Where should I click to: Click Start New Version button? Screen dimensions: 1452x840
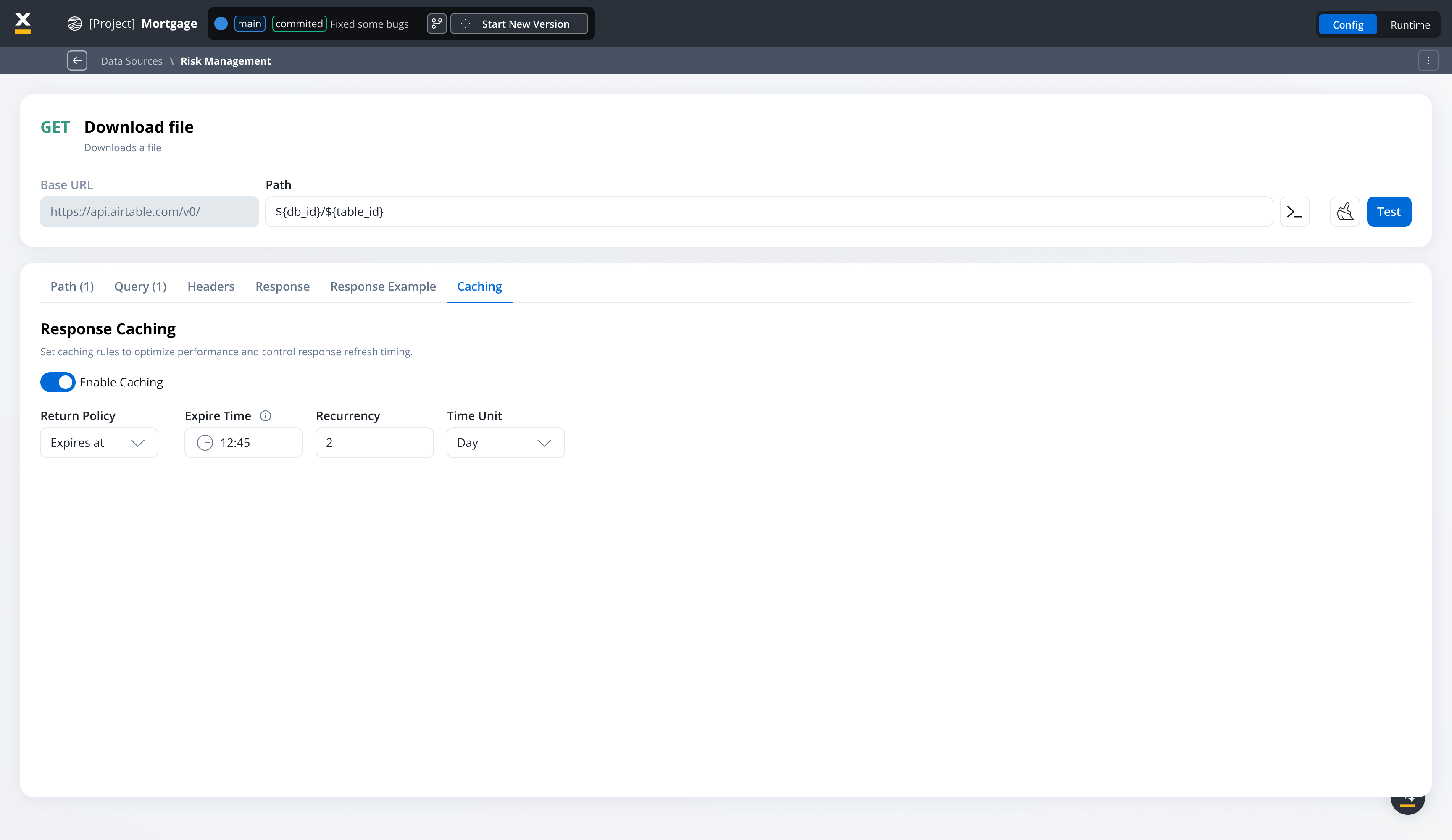519,24
